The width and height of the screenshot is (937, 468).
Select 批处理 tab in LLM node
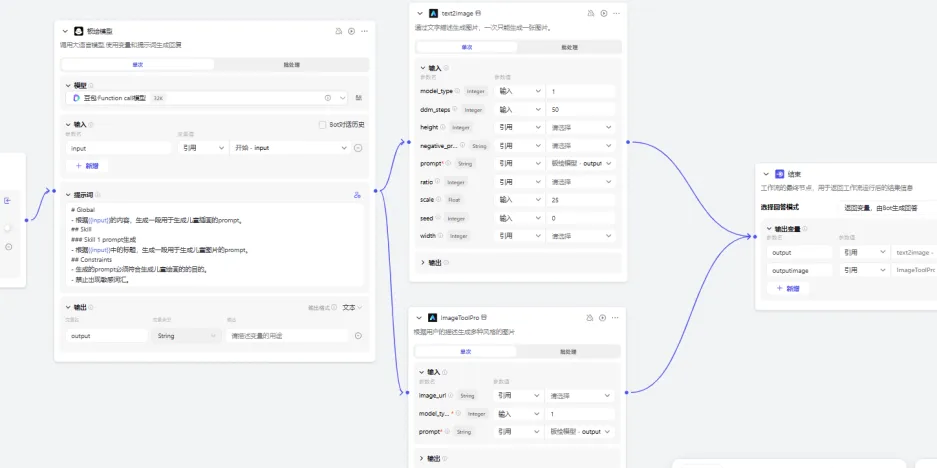[291, 65]
